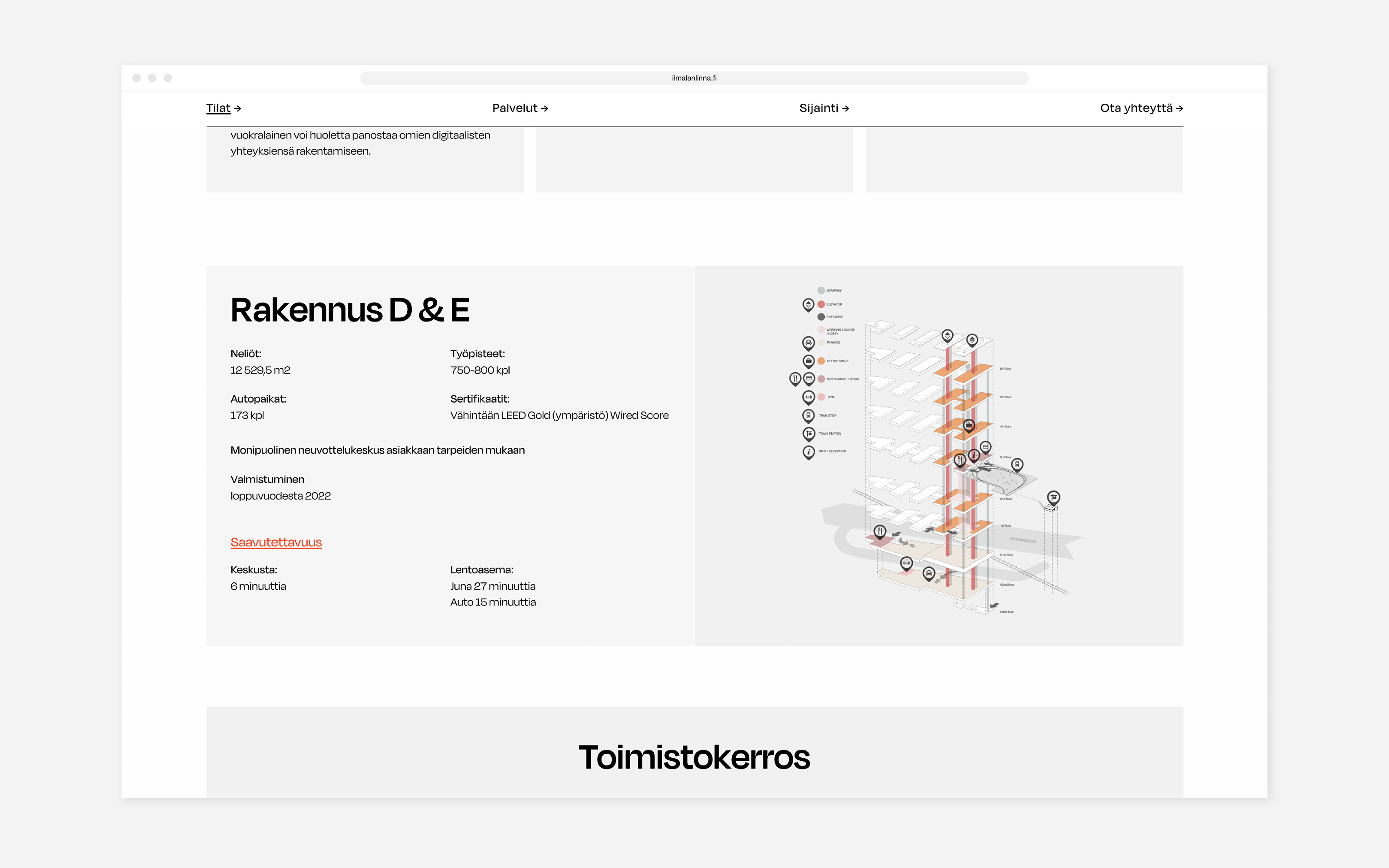Click the tram stop legend icon
1389x868 pixels.
pos(808,415)
